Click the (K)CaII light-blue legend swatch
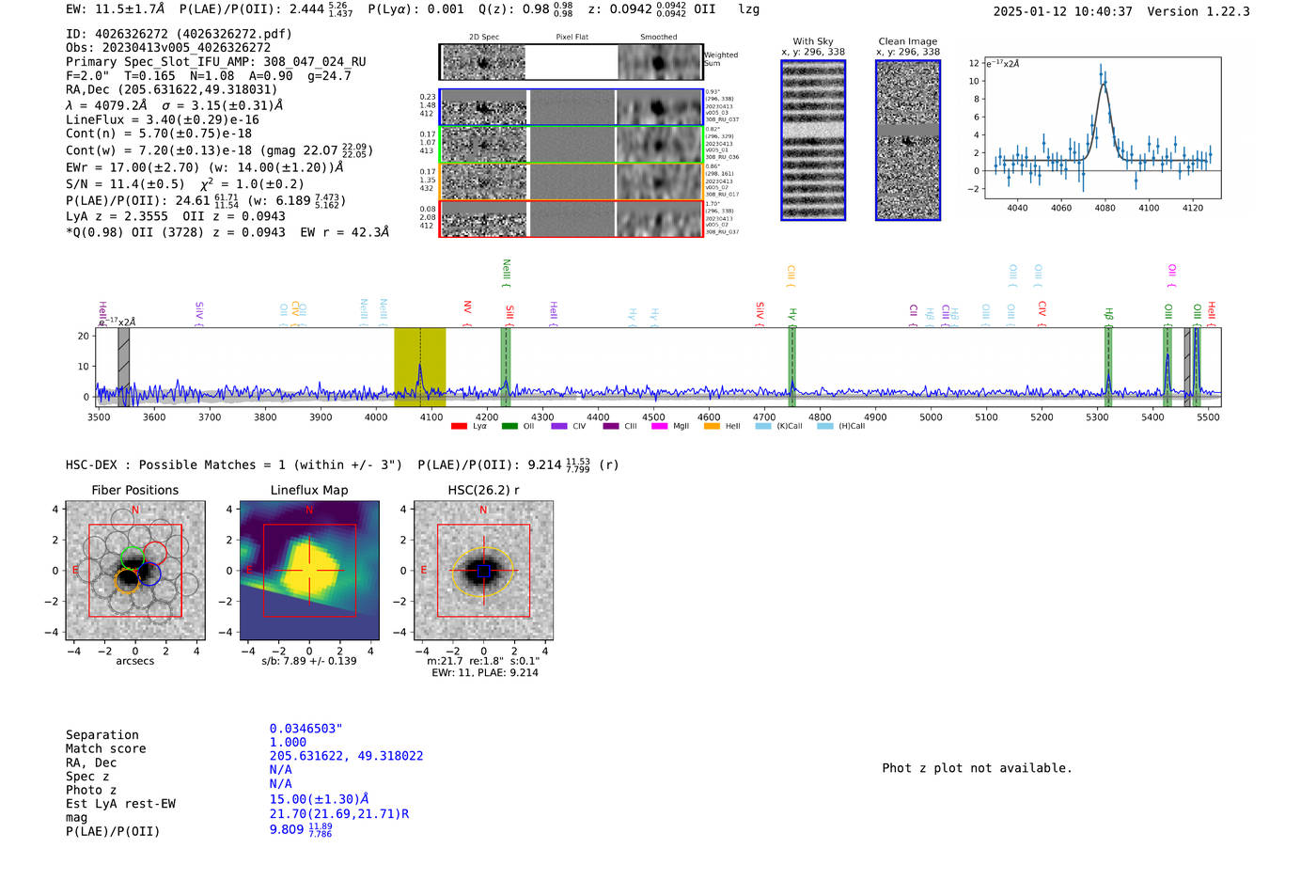This screenshot has height=896, width=1316. [x=763, y=427]
